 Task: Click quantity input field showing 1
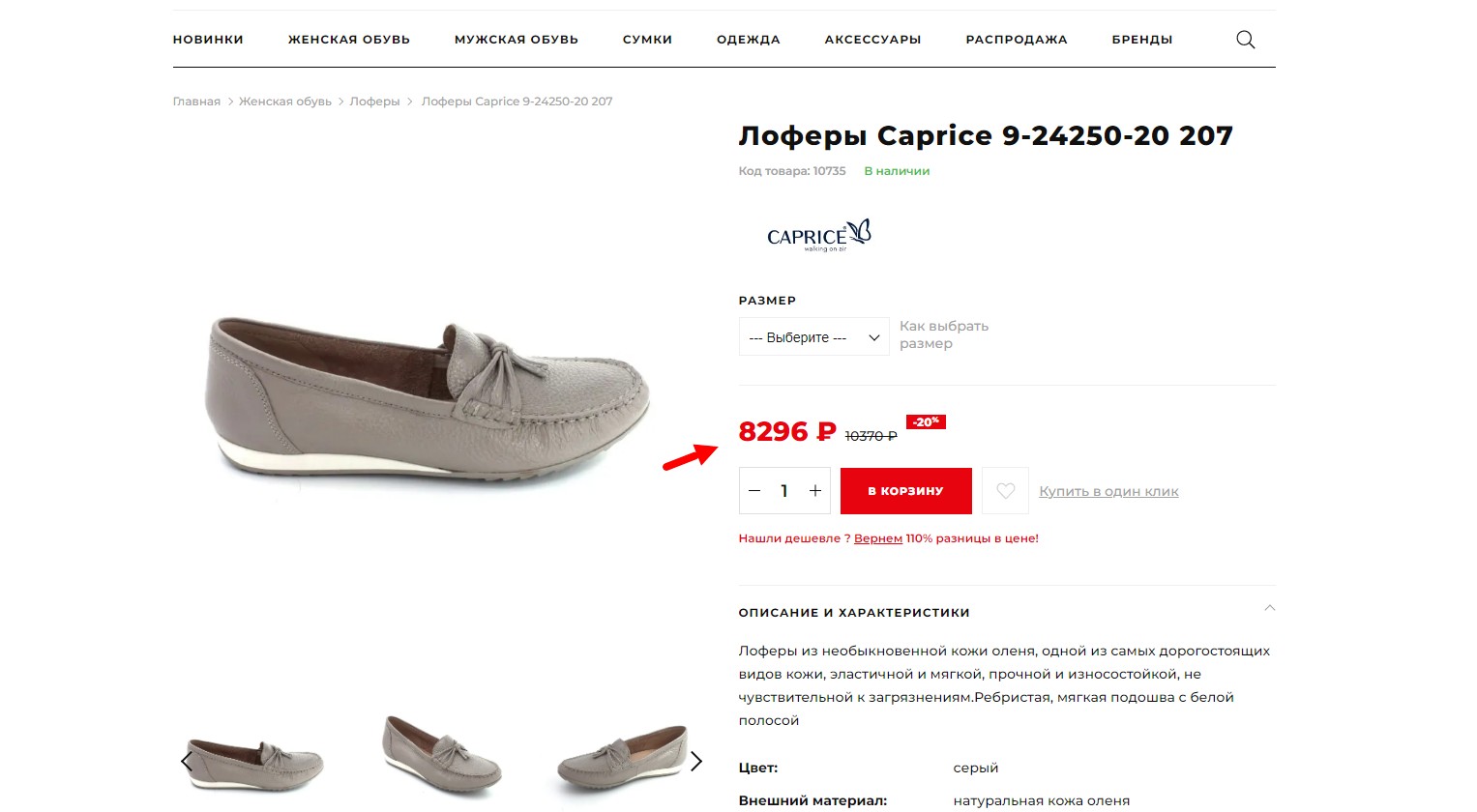[784, 491]
